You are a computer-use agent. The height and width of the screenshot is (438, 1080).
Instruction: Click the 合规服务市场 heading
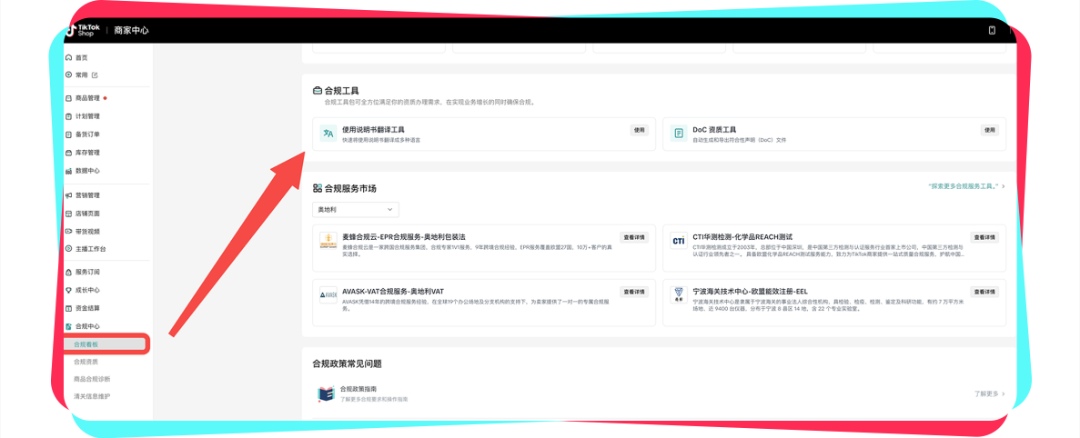tap(350, 188)
